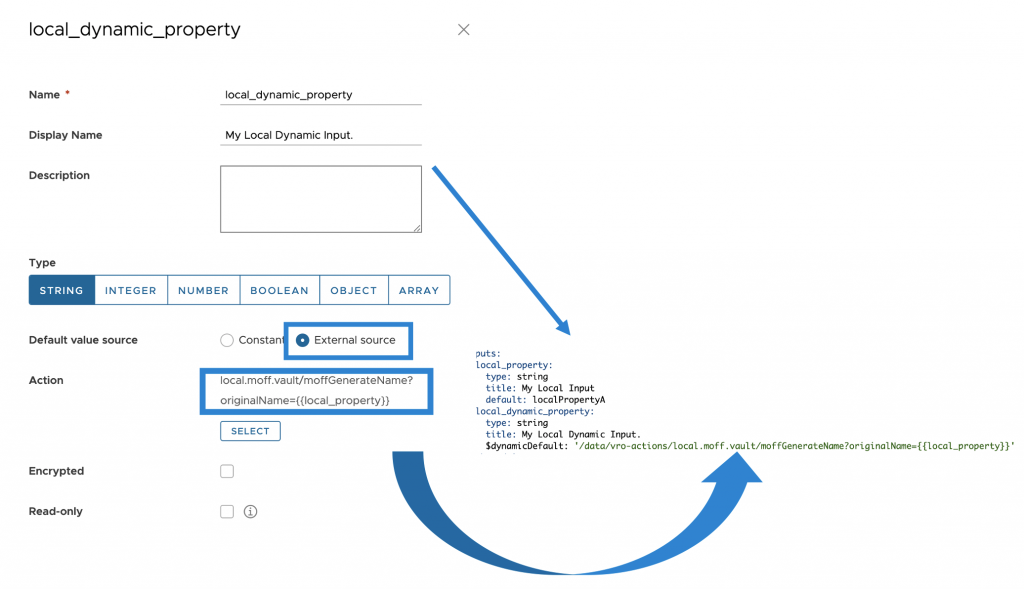Click the 'Default value source' label

(83, 340)
